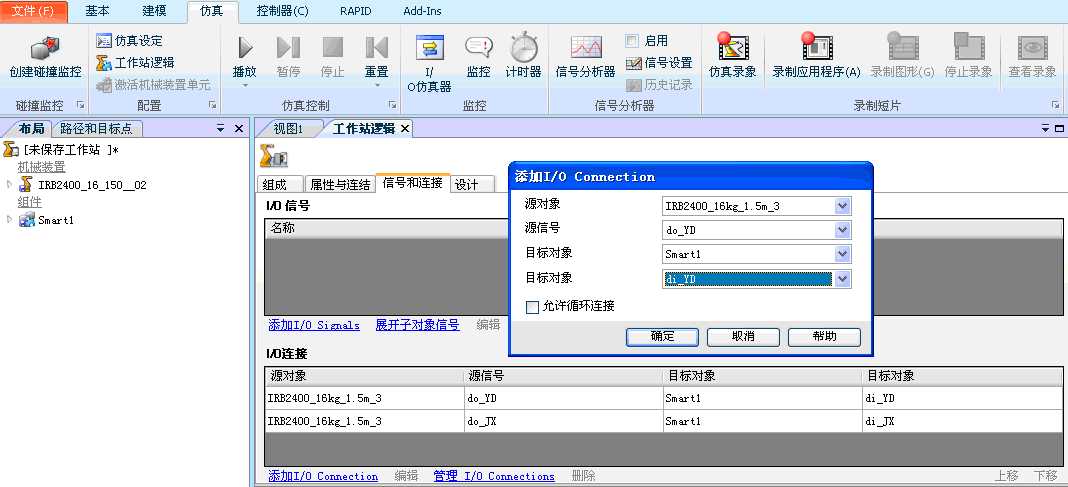
Task: Open 信号设置 in signal analyzer group
Action: click(x=659, y=63)
